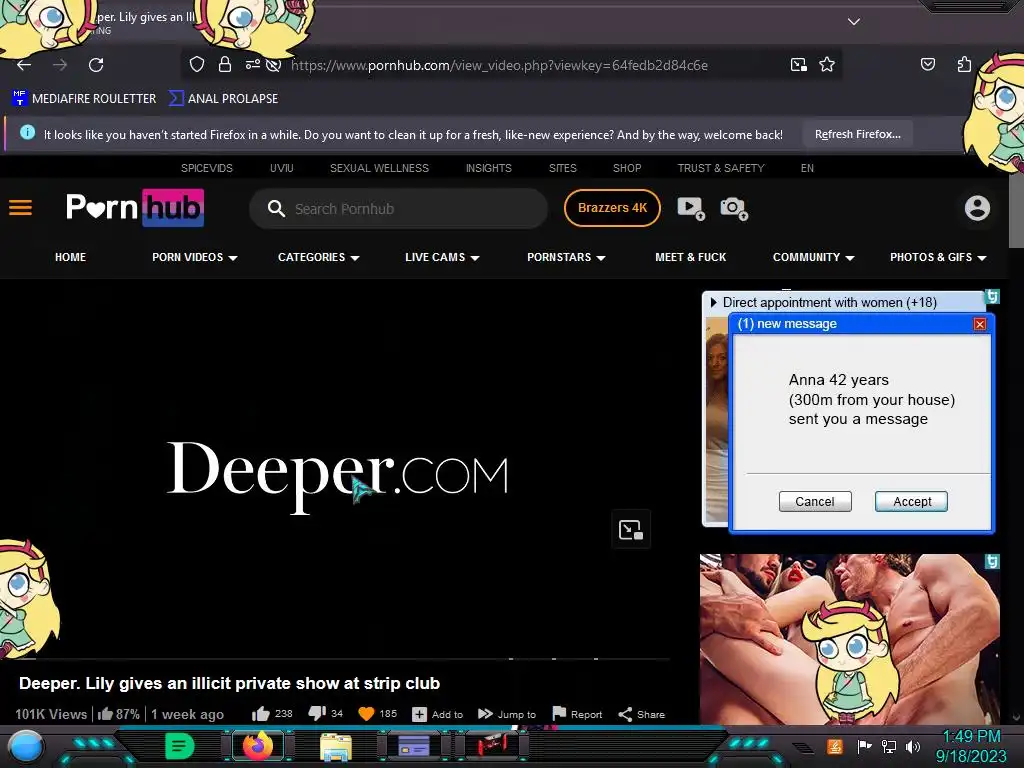This screenshot has width=1024, height=768.
Task: Open the Jump to option
Action: tap(506, 714)
